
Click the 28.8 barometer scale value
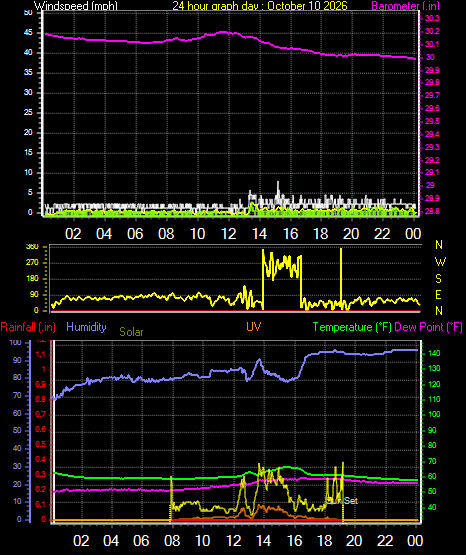pyautogui.click(x=432, y=211)
